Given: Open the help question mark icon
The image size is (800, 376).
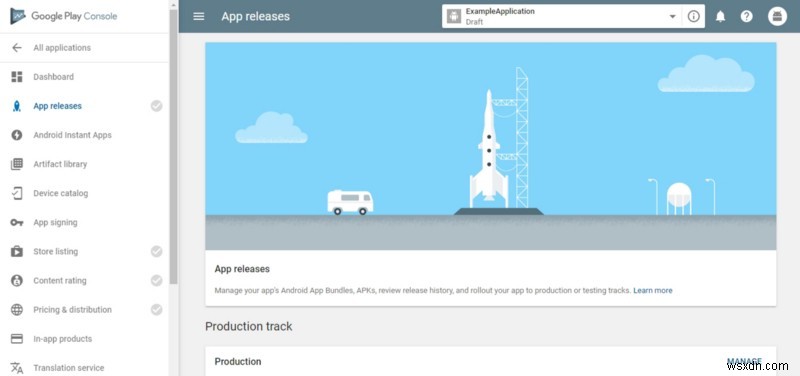Looking at the screenshot, I should 746,16.
